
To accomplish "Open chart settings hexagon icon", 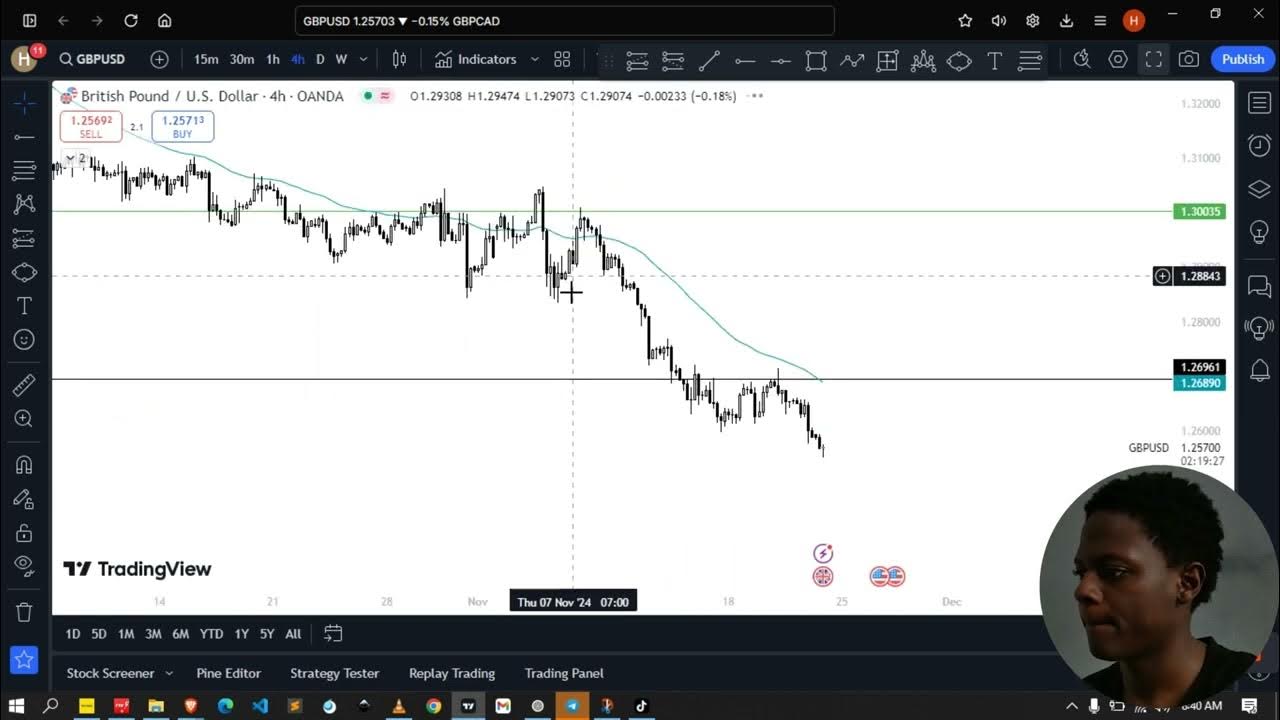I will pos(1118,59).
